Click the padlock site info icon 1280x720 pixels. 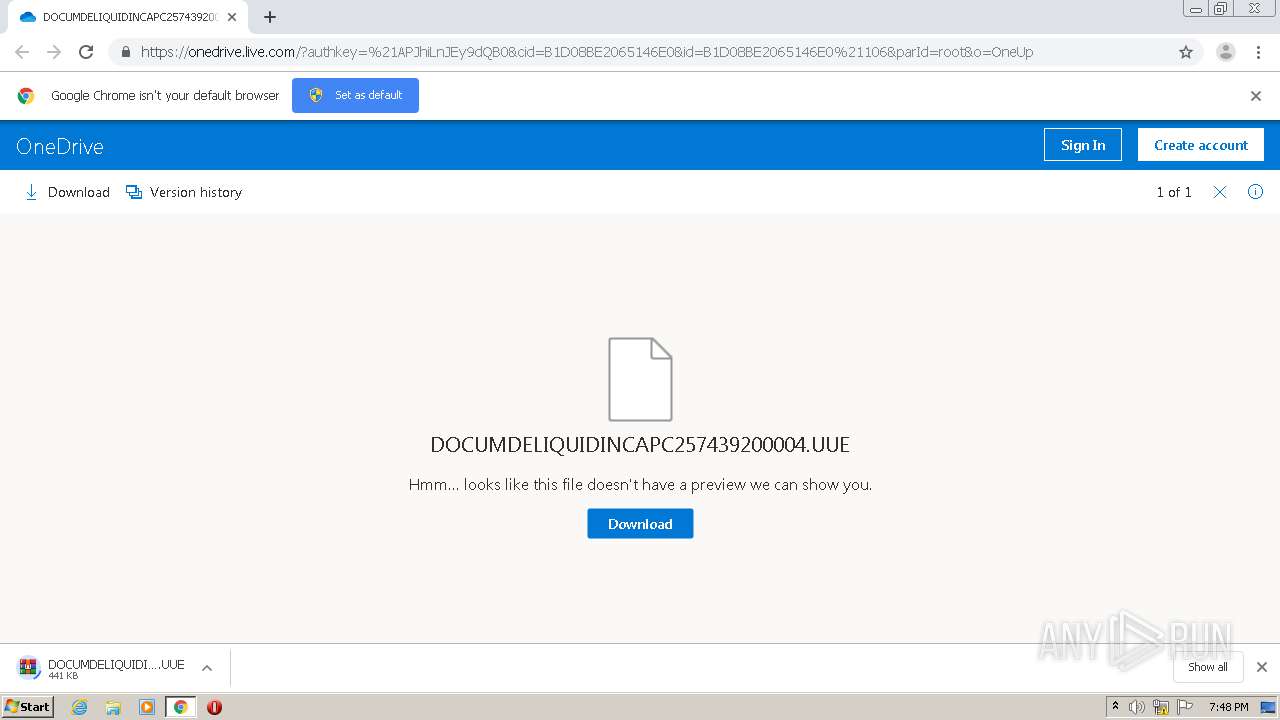pos(125,52)
